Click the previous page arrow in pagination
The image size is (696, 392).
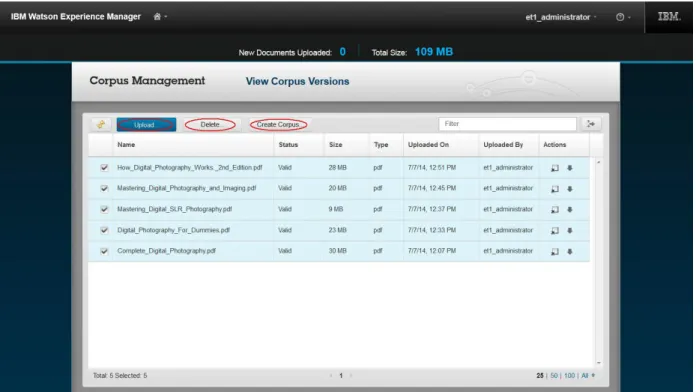331,376
